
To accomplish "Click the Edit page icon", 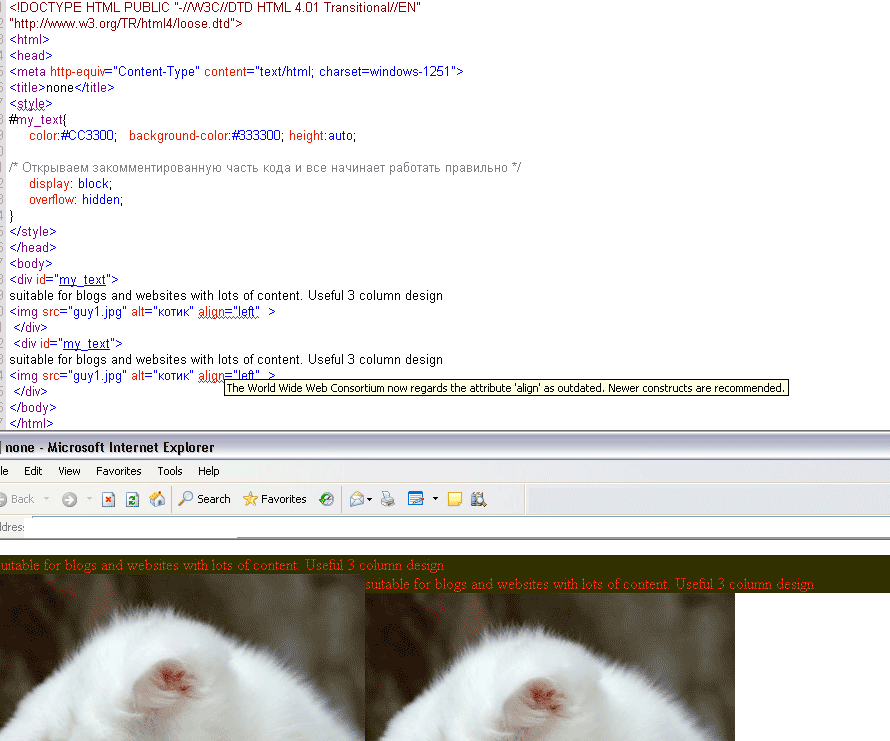I will 416,499.
